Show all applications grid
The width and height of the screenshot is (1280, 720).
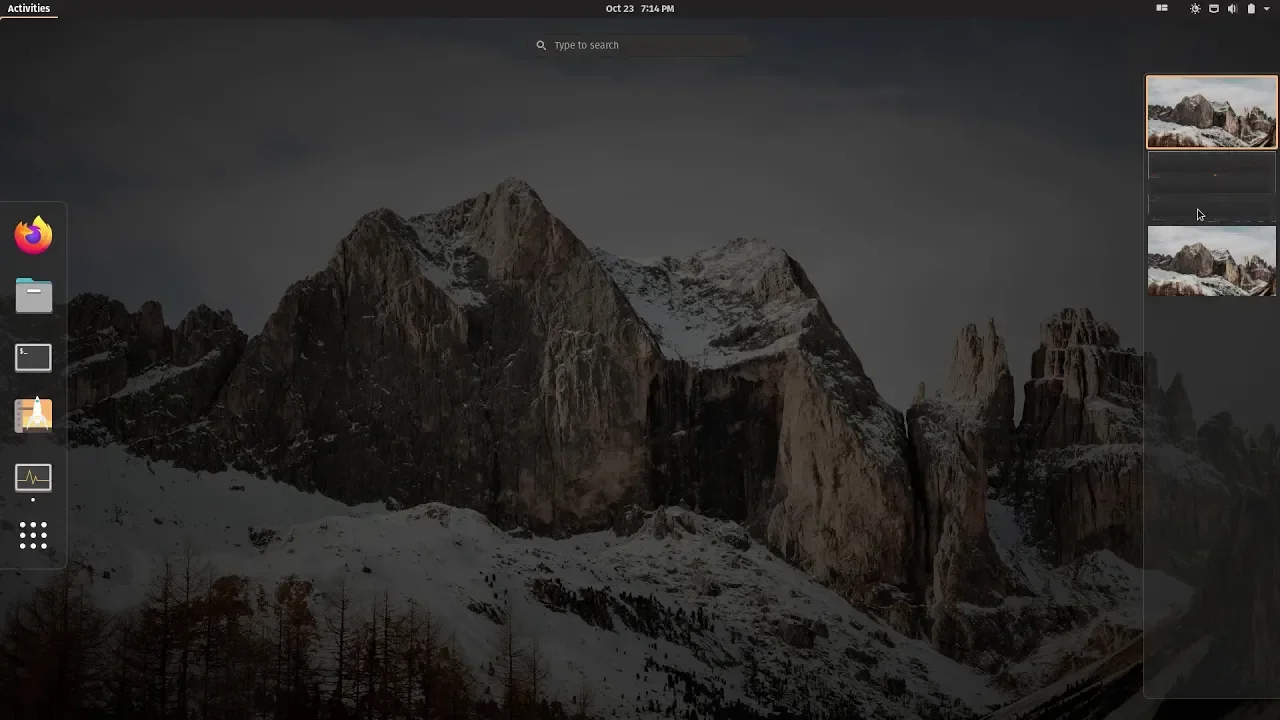click(x=33, y=536)
